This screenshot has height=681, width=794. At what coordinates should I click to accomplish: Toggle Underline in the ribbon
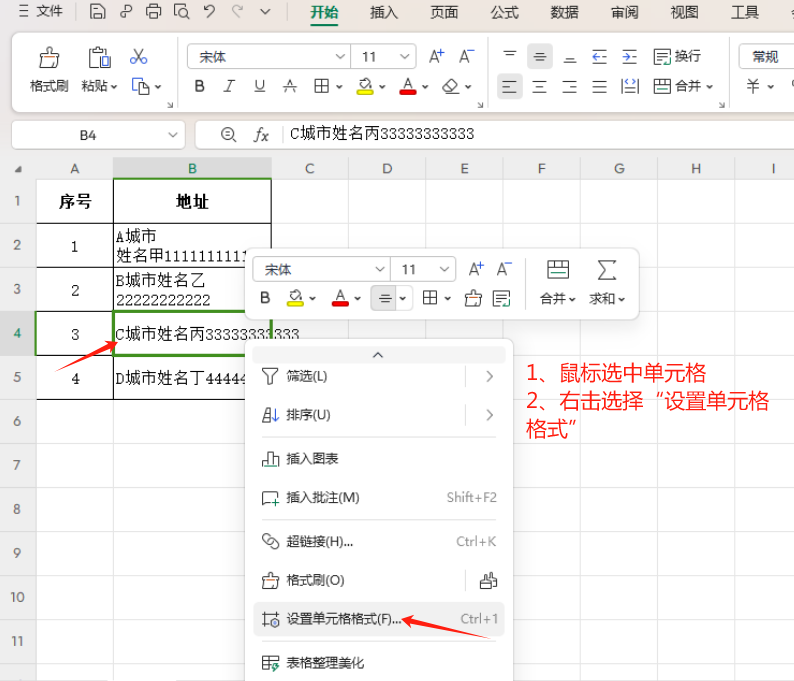click(x=259, y=87)
